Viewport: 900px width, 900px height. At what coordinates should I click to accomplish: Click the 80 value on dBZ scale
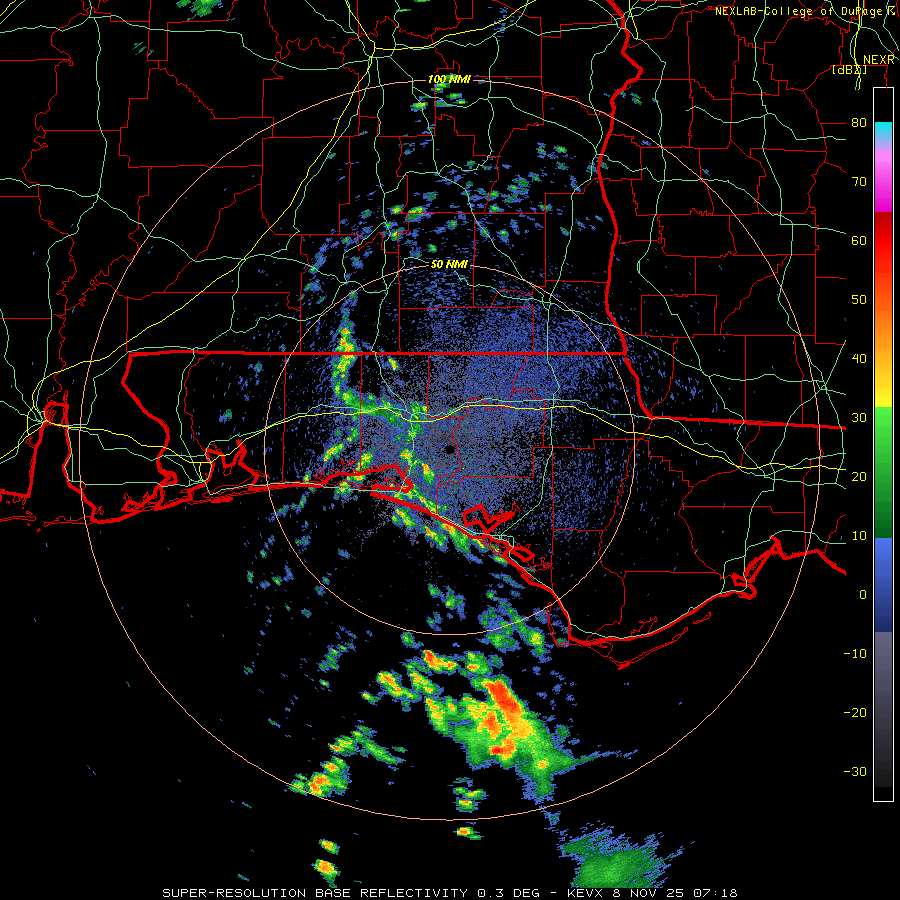point(859,122)
